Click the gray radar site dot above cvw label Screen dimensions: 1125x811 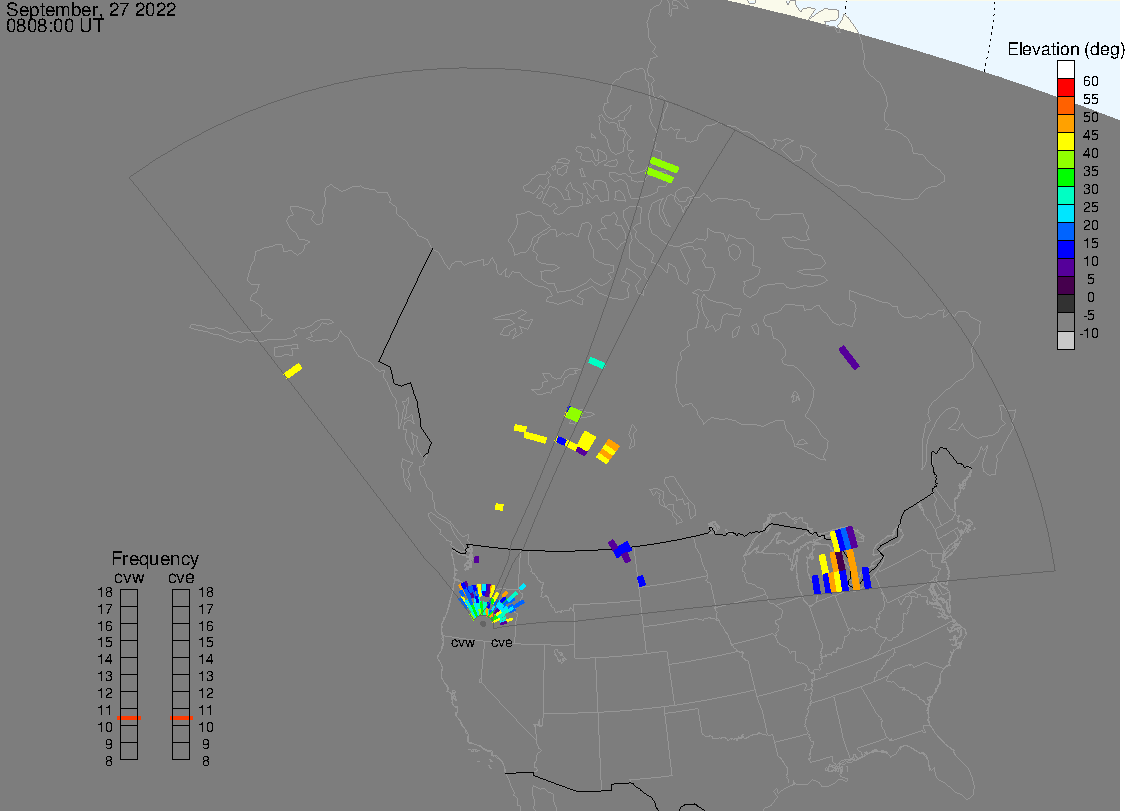click(x=483, y=624)
